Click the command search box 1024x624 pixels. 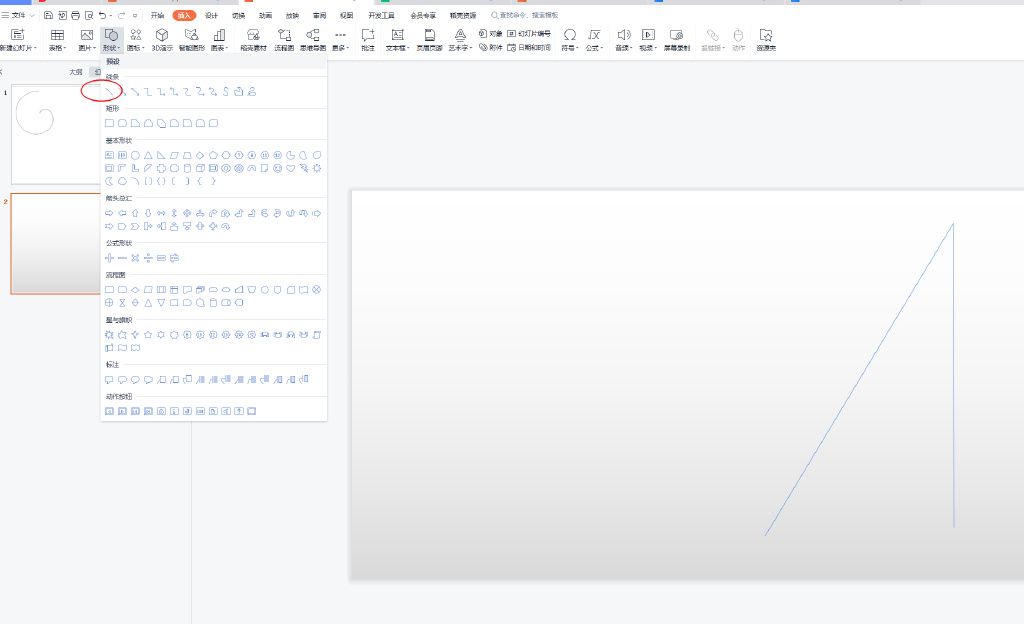(x=525, y=15)
